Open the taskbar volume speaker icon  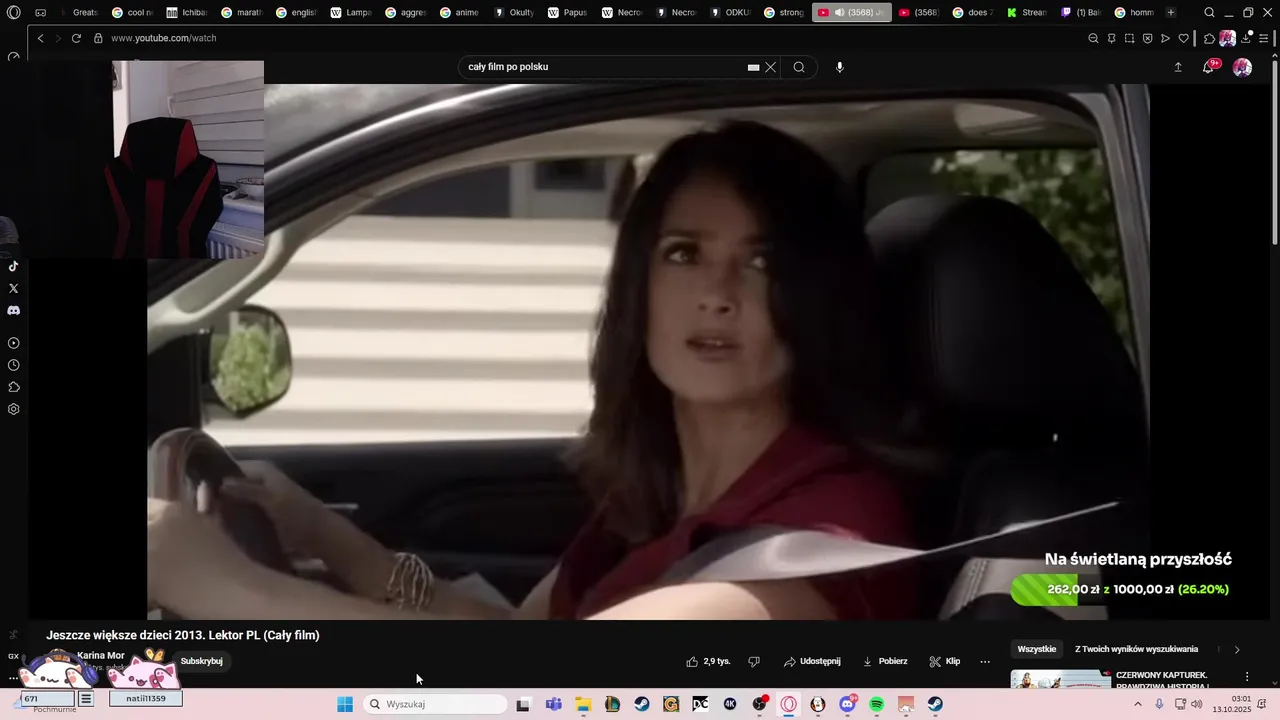tap(1197, 704)
